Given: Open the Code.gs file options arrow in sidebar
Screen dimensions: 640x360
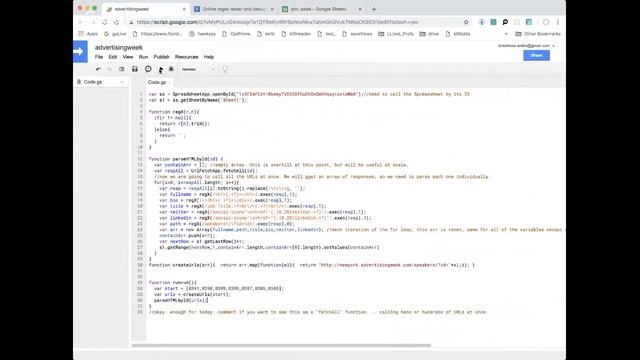Looking at the screenshot, I should click(x=122, y=82).
